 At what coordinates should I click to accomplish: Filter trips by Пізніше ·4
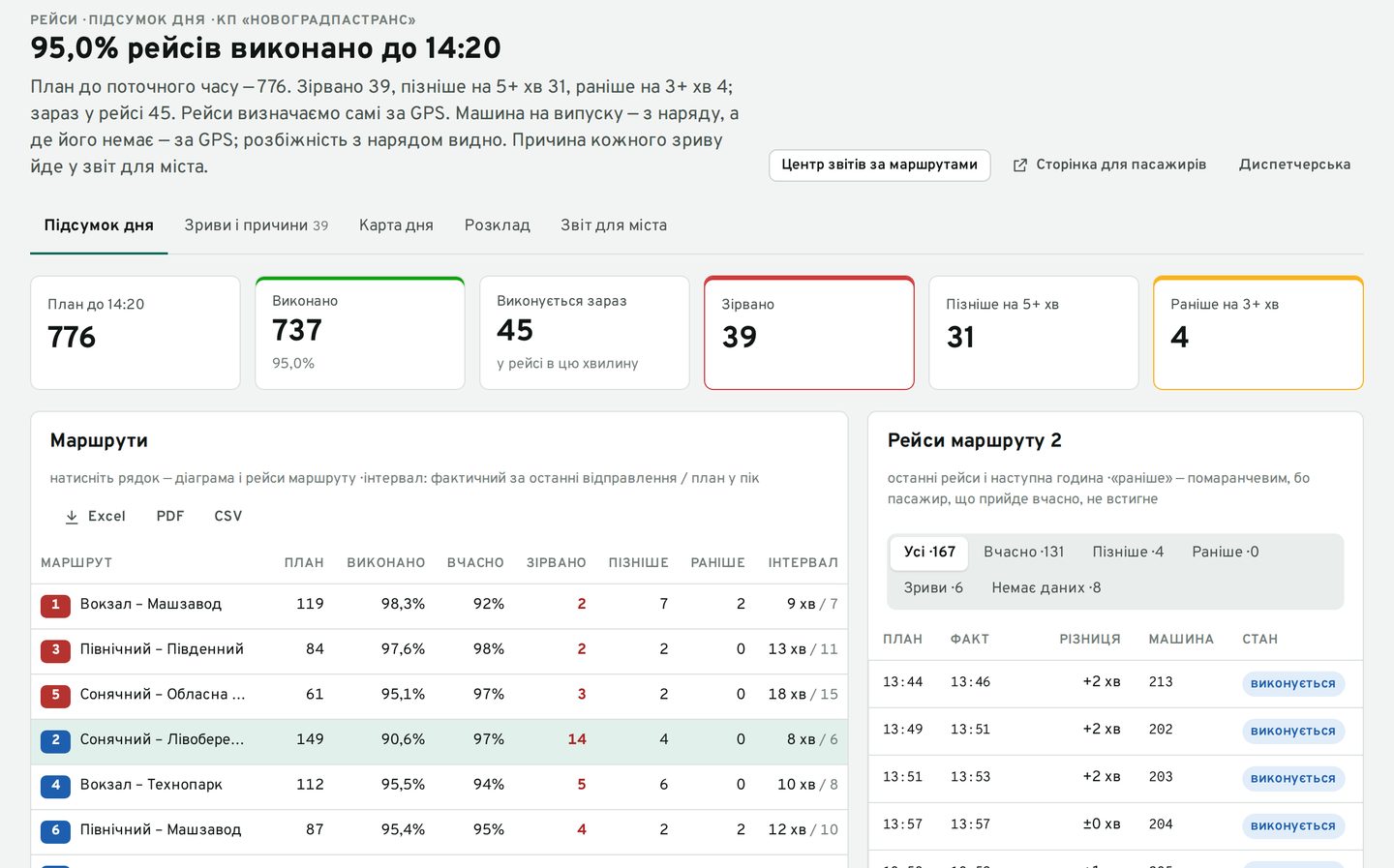(x=1128, y=552)
